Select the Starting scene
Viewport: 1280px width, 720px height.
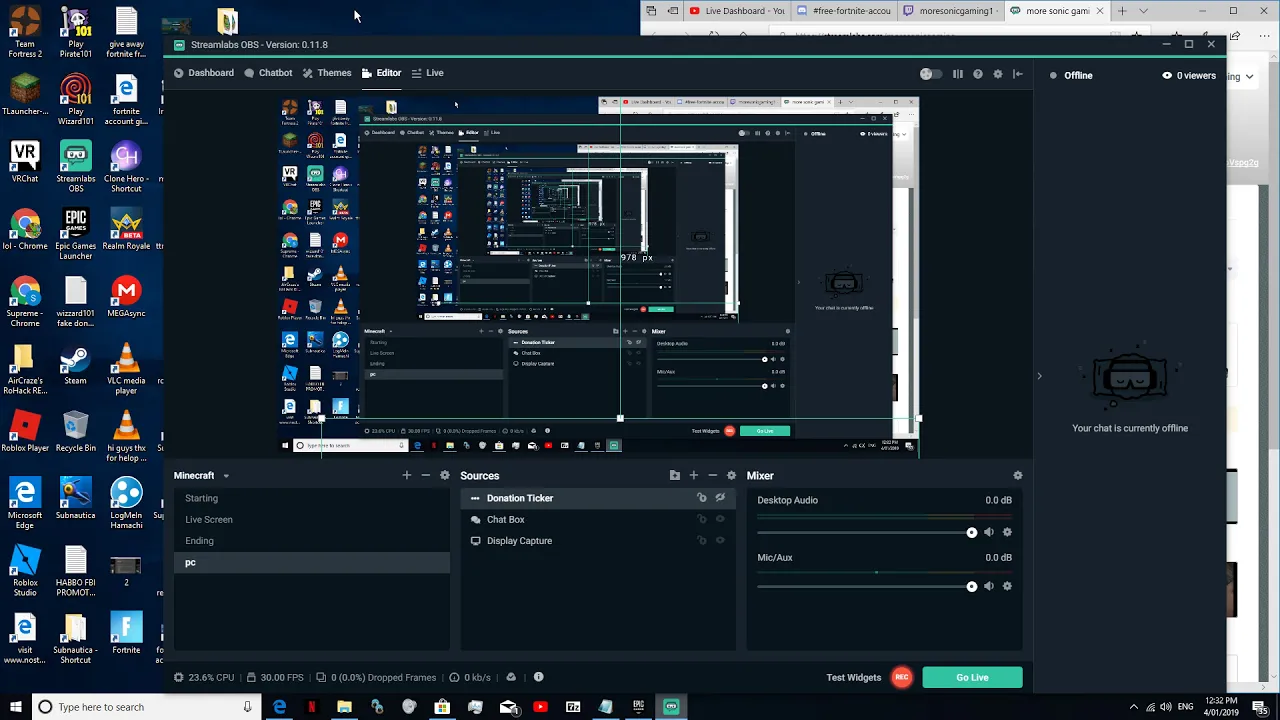point(312,498)
